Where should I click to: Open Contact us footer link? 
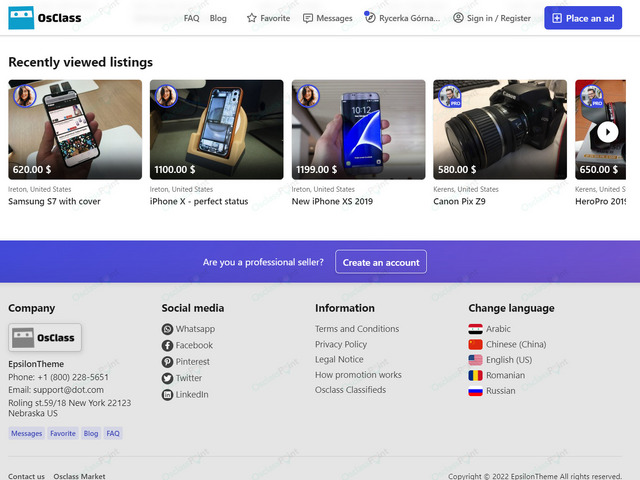coord(27,476)
